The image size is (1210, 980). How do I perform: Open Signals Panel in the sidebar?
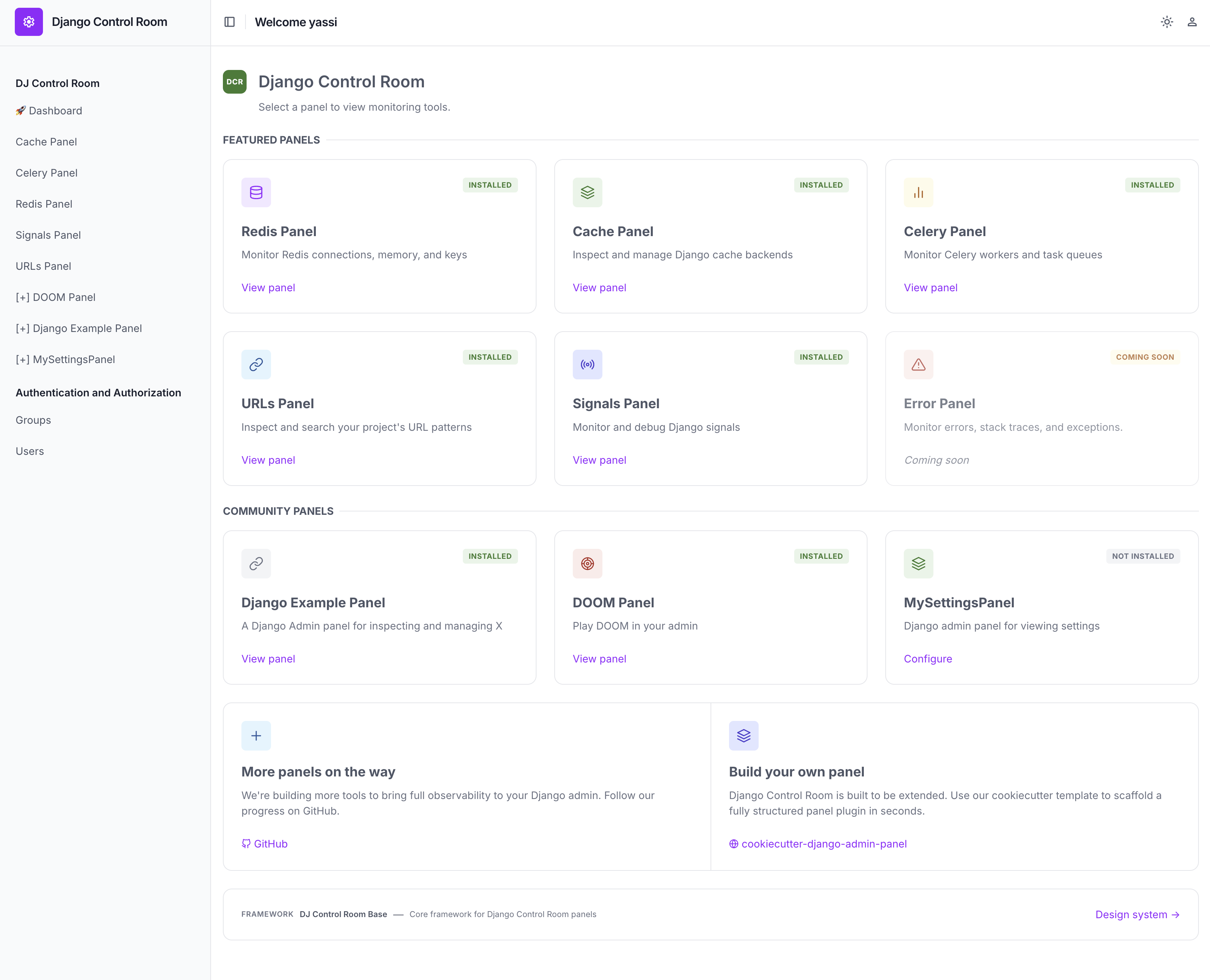49,235
